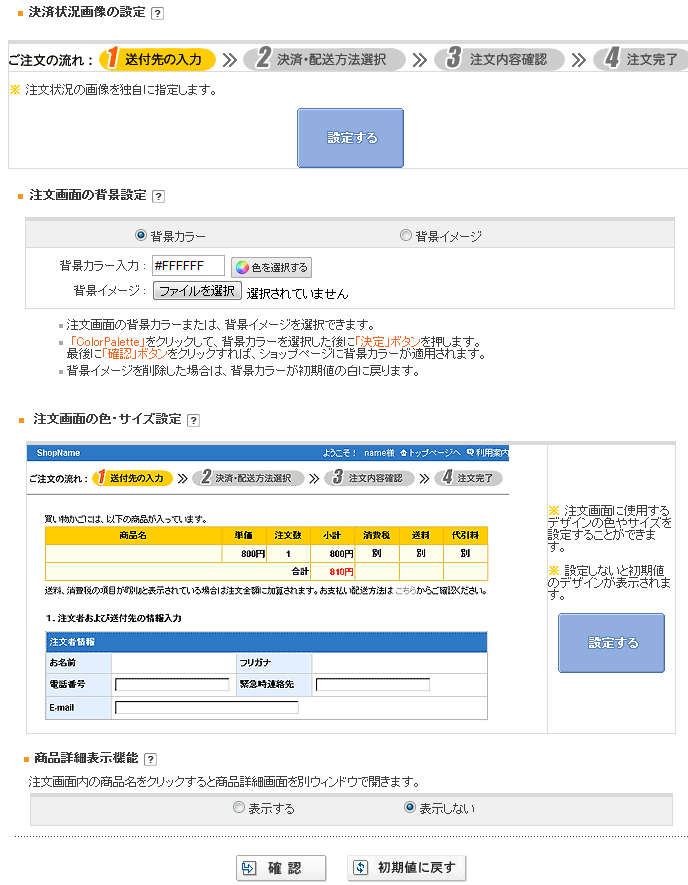Click 初期値に戻す reset button
This screenshot has width=688, height=885.
[x=406, y=868]
